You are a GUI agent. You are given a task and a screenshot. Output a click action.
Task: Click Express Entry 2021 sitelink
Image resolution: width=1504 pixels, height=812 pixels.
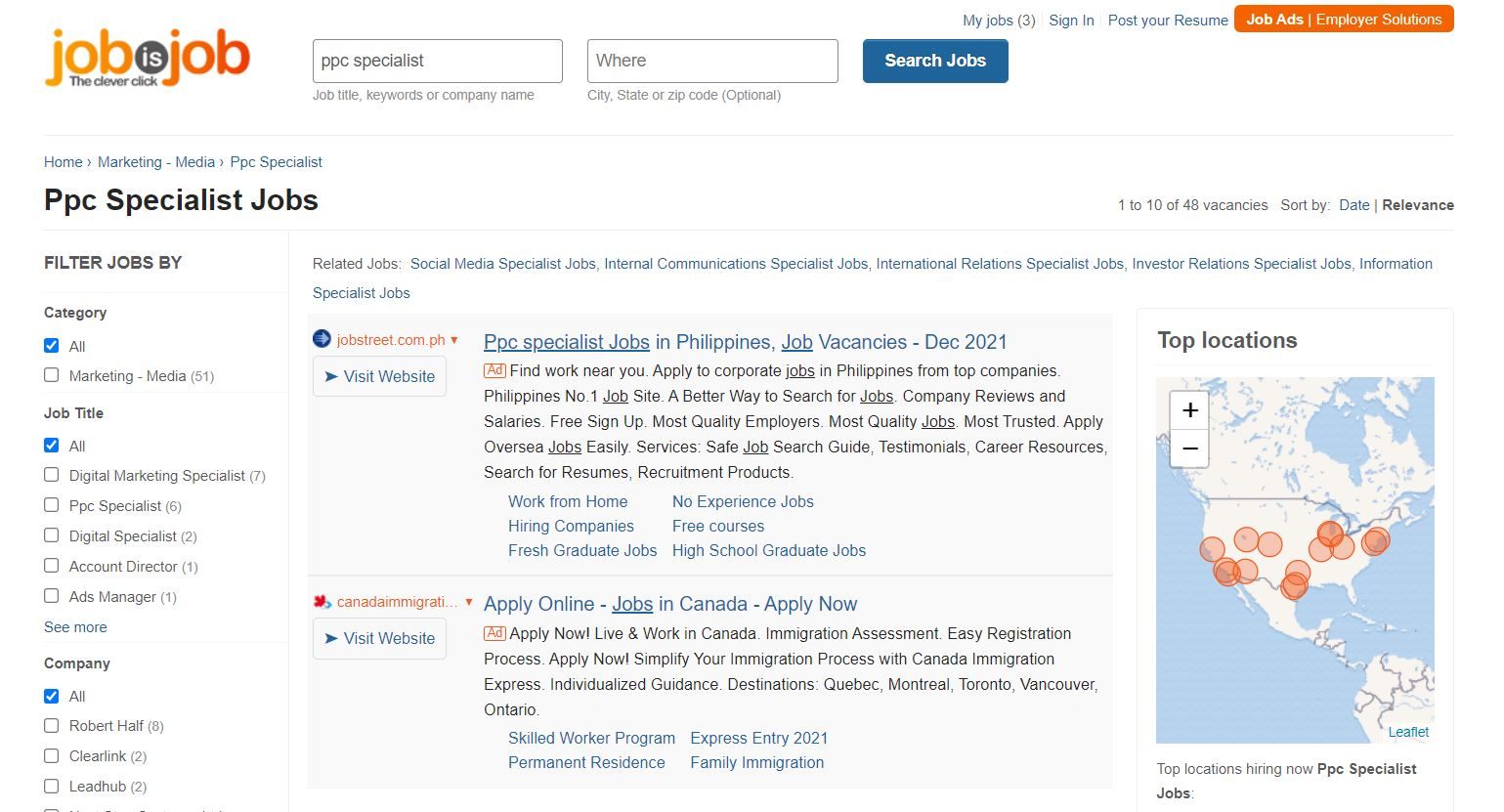759,738
